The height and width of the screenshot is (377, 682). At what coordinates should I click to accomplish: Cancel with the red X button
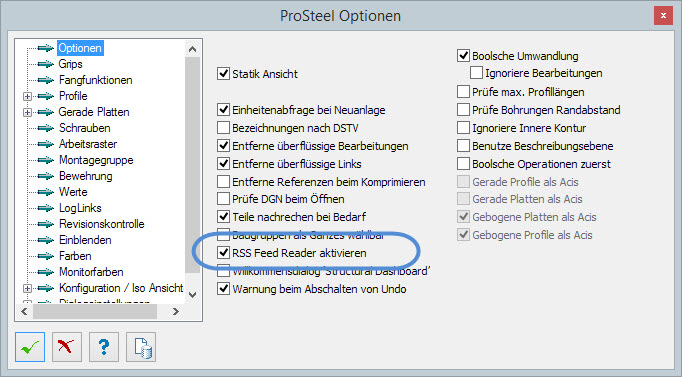pos(67,347)
